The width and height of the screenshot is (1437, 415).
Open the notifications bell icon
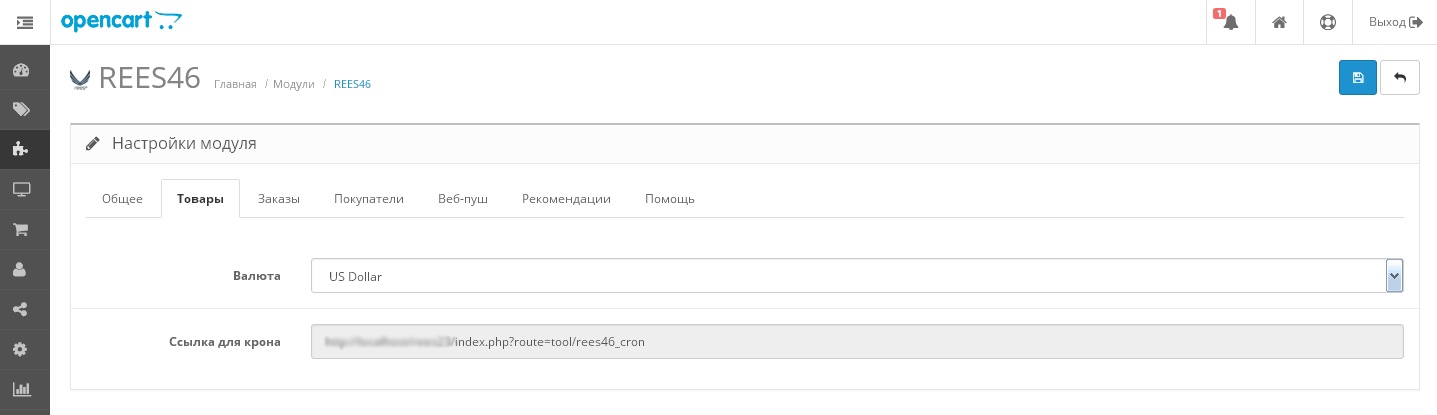(1230, 22)
